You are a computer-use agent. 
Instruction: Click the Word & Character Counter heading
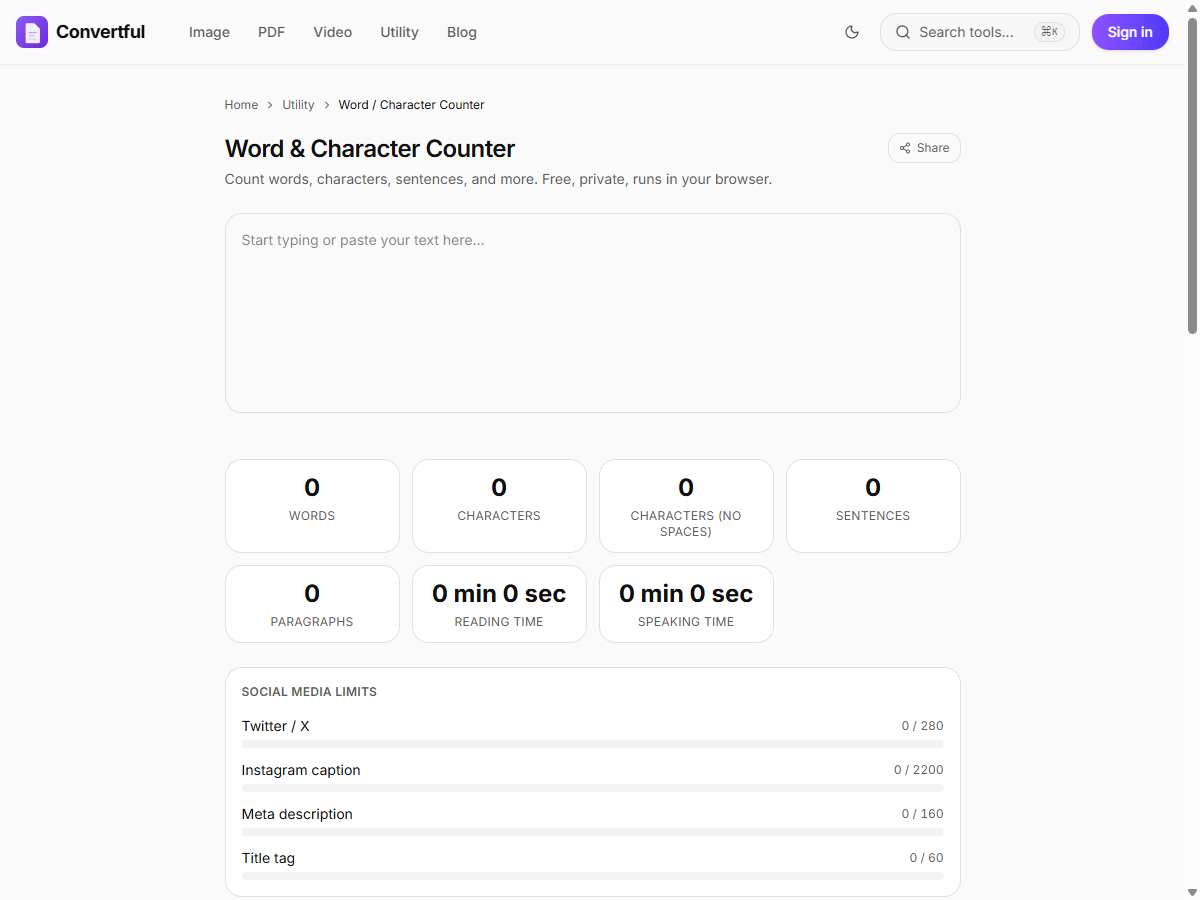(x=370, y=149)
